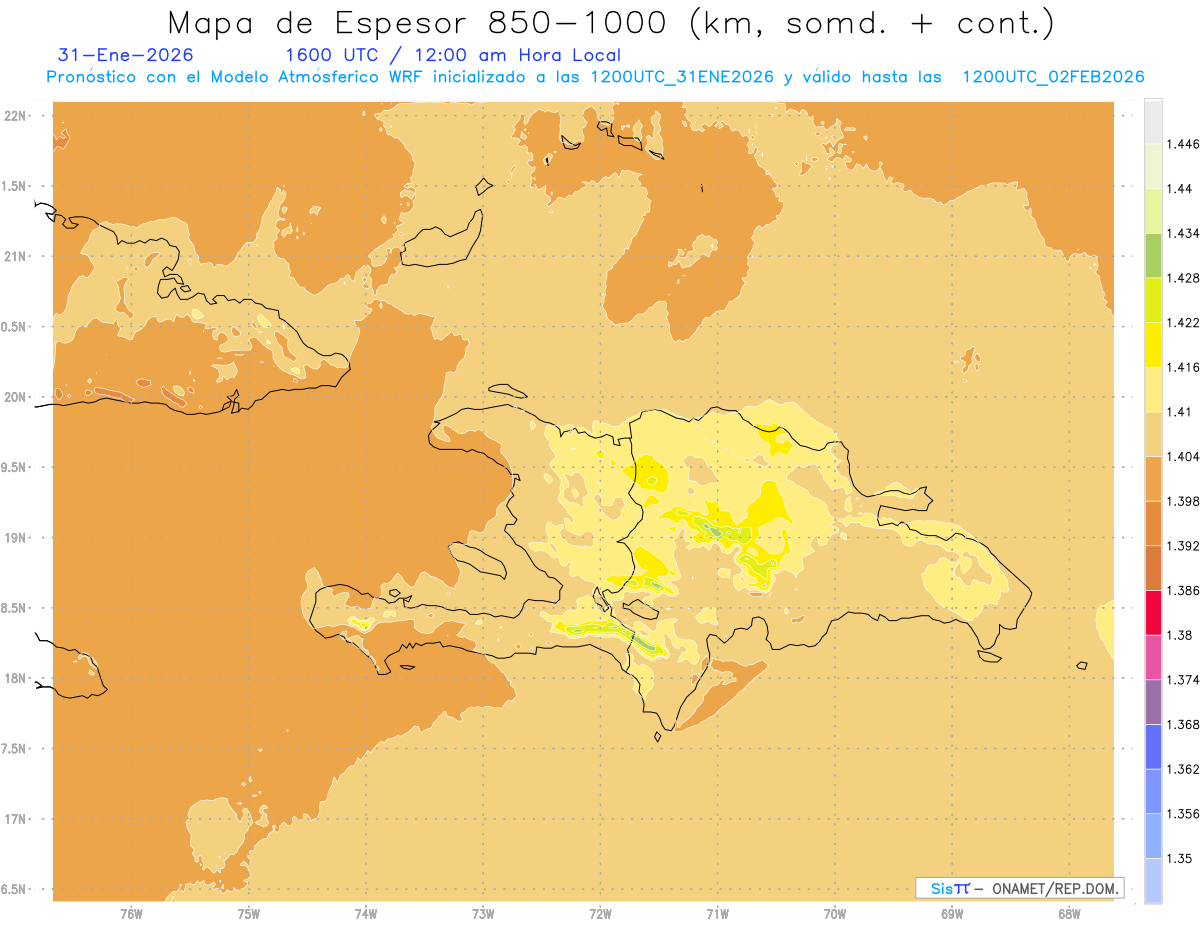Click the '1.44' legend value
The width and height of the screenshot is (1200, 927).
pyautogui.click(x=1180, y=189)
